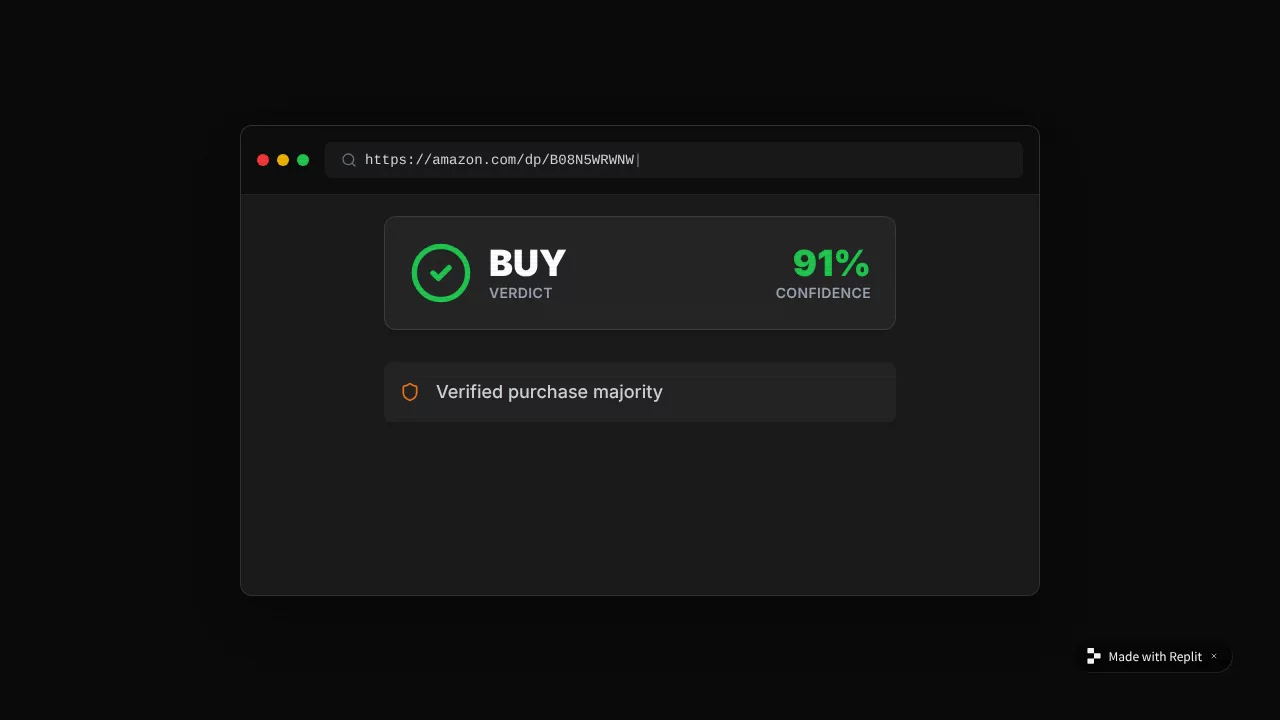Click empty address bar space right of URL
Image resolution: width=1280 pixels, height=720 pixels.
pyautogui.click(x=850, y=160)
